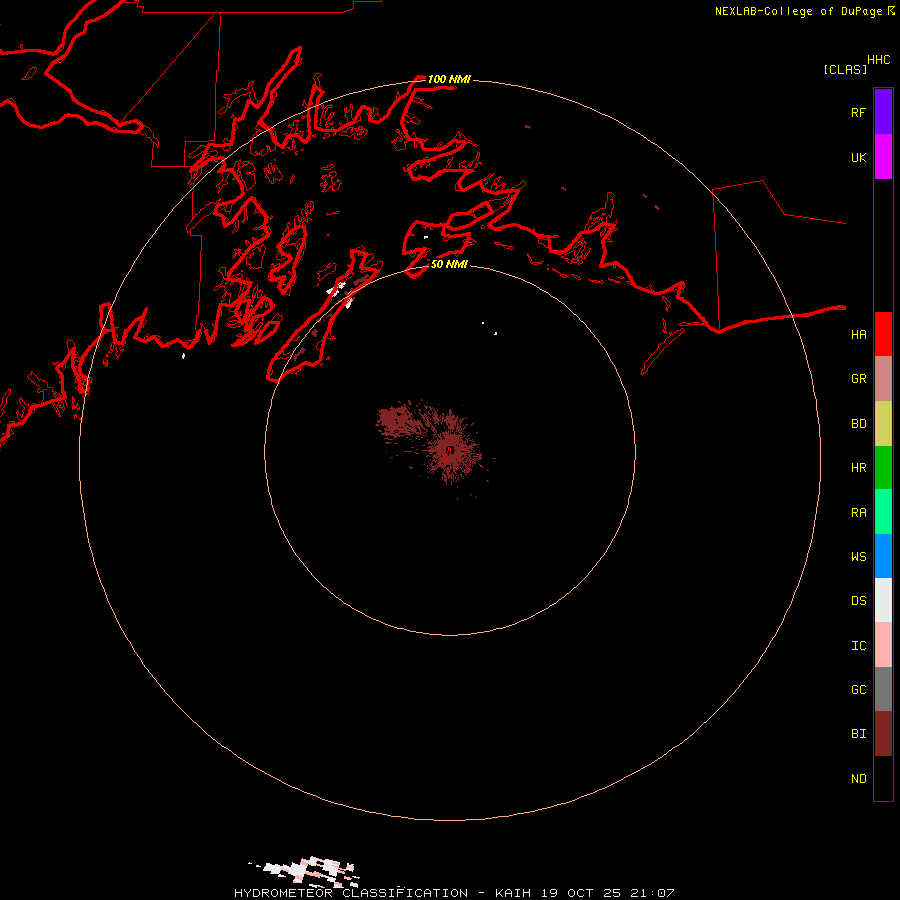This screenshot has width=900, height=900.
Task: Click the GR graupel color swatch
Action: (x=883, y=379)
